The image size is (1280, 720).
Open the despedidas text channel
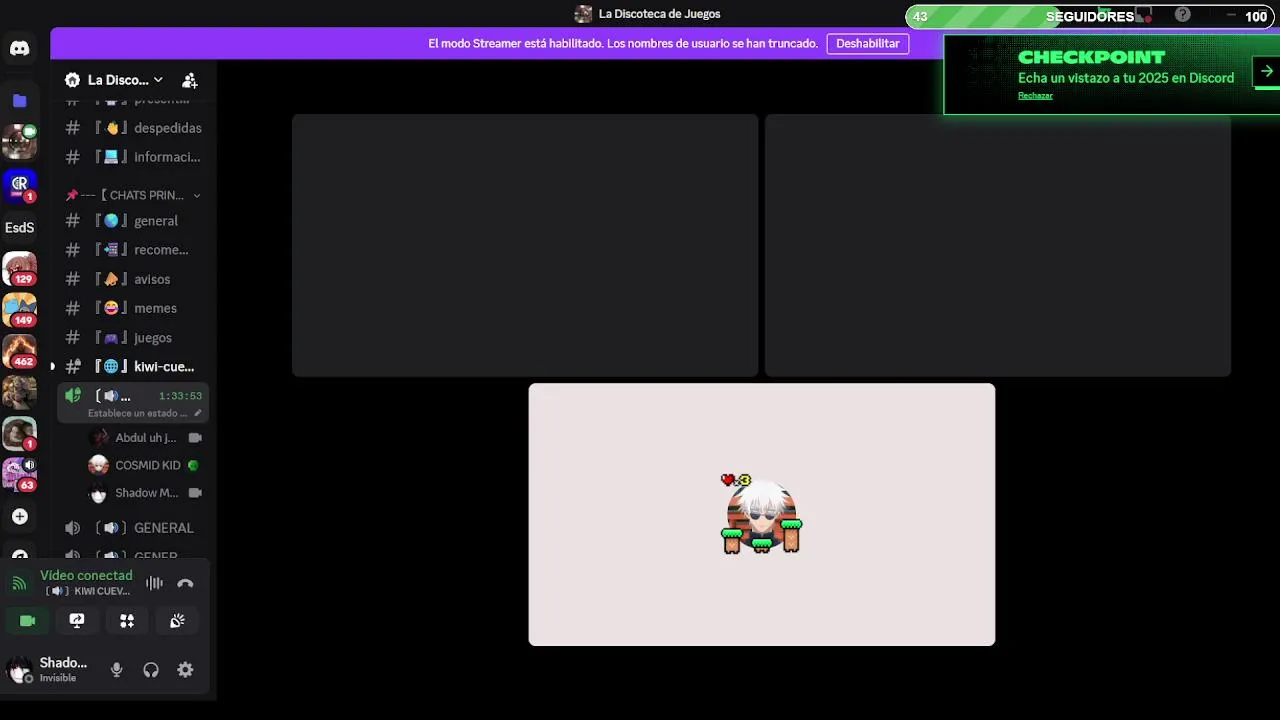click(133, 128)
